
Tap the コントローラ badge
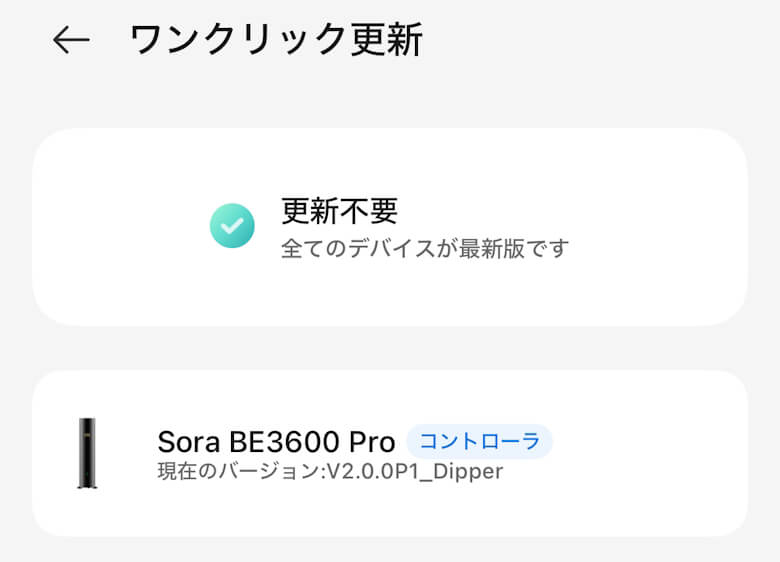(x=479, y=441)
